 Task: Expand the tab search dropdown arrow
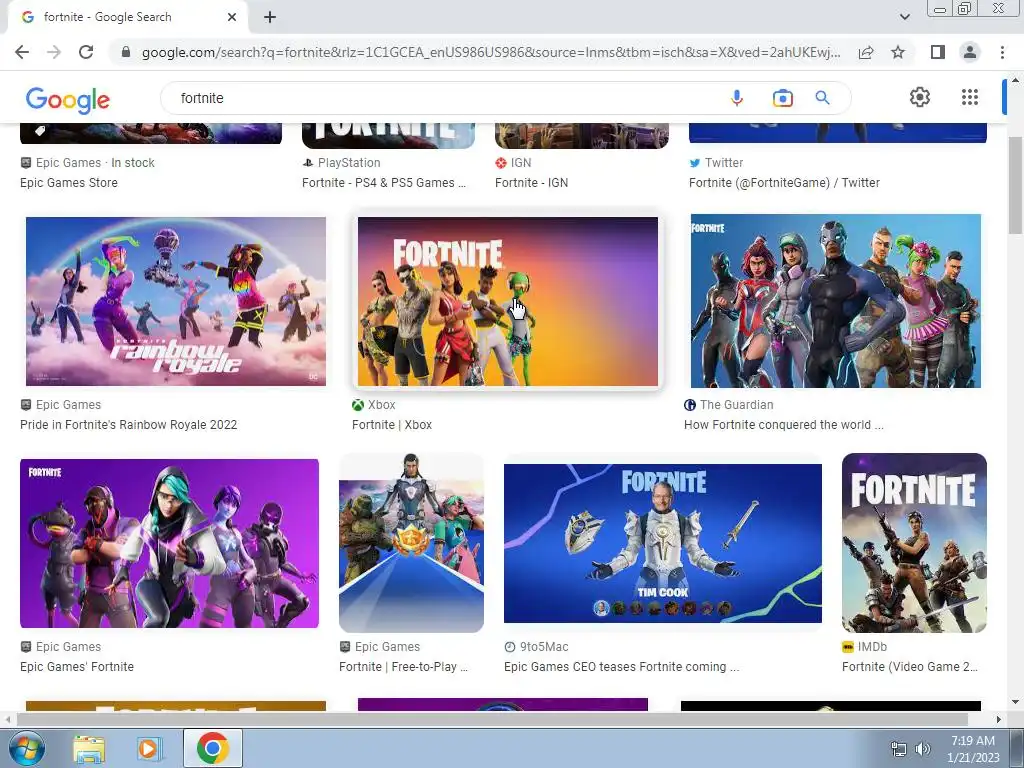[x=904, y=17]
